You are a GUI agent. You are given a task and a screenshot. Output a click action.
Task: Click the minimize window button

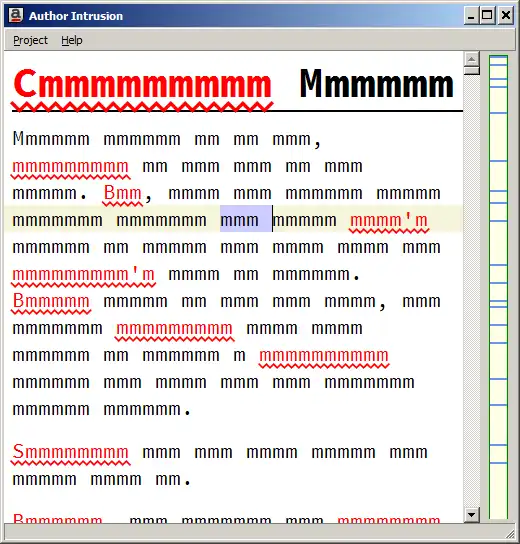[x=471, y=16]
